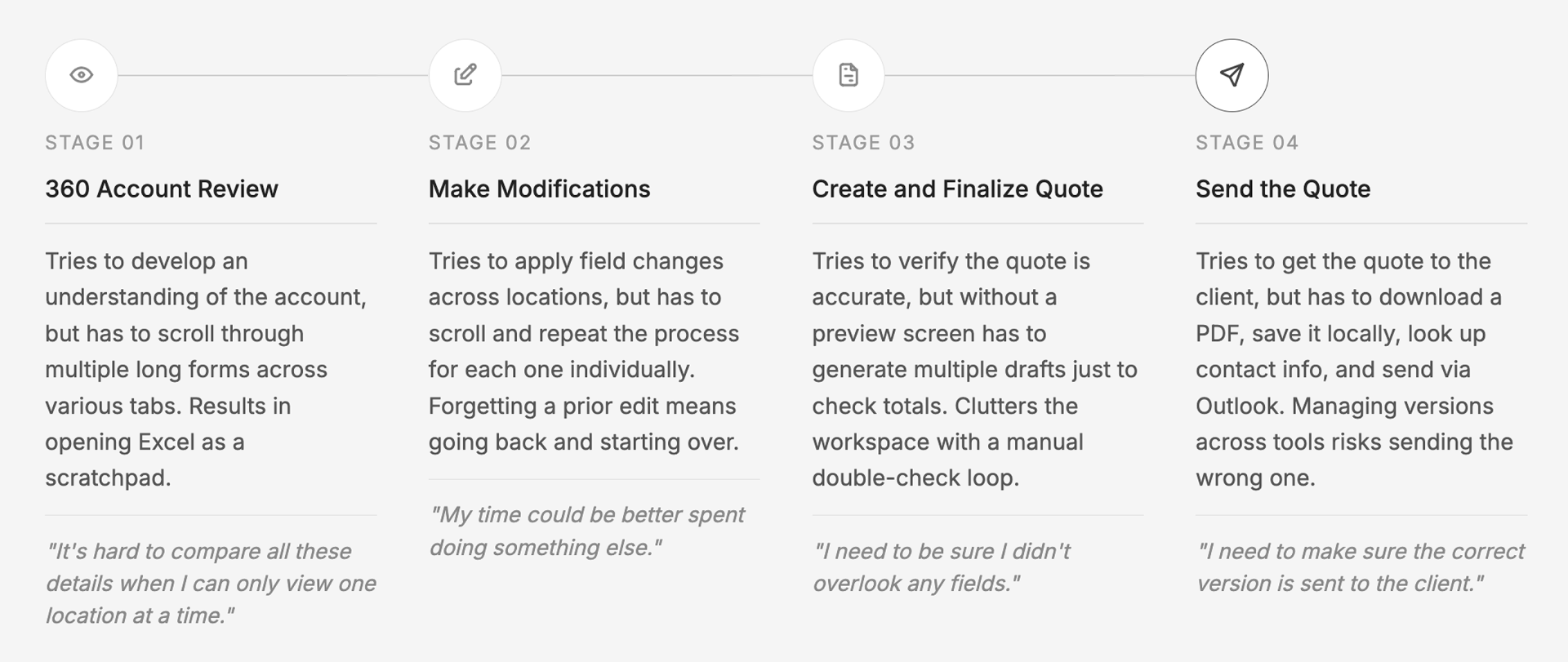Click the 'My time could be better spent' quote
This screenshot has width=1568, height=662.
tap(586, 531)
